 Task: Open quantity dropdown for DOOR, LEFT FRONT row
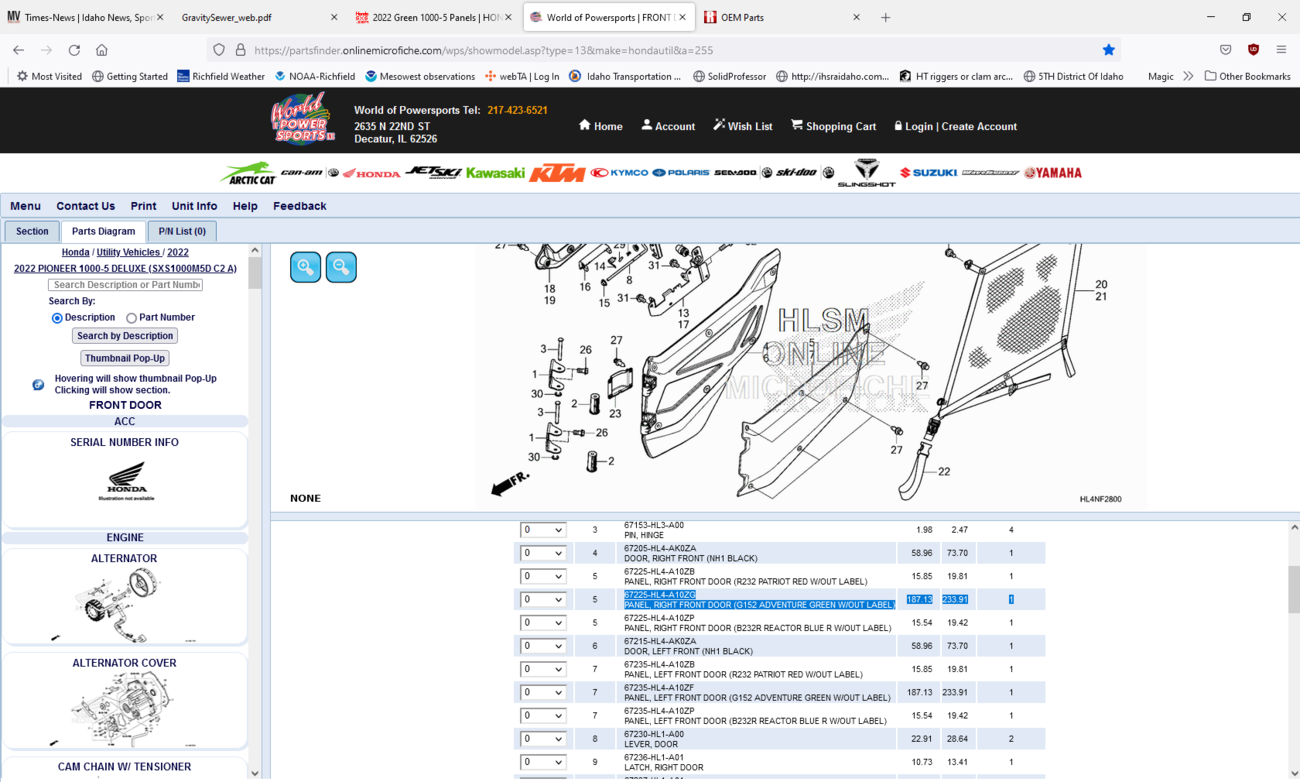click(543, 646)
